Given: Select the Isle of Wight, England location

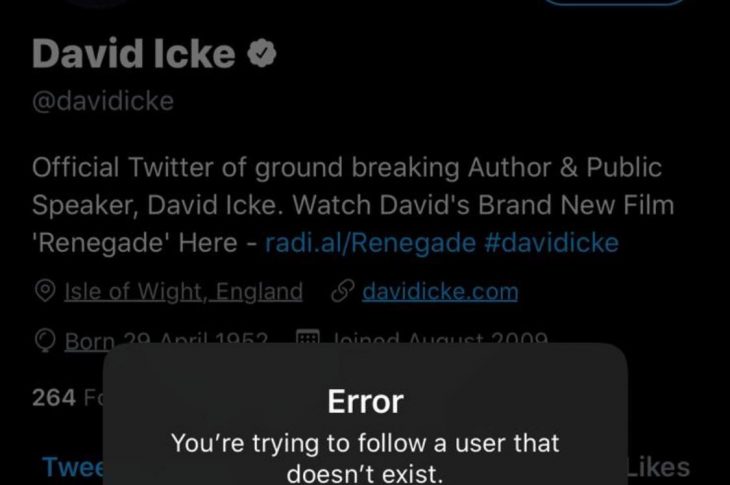Looking at the screenshot, I should pos(183,292).
